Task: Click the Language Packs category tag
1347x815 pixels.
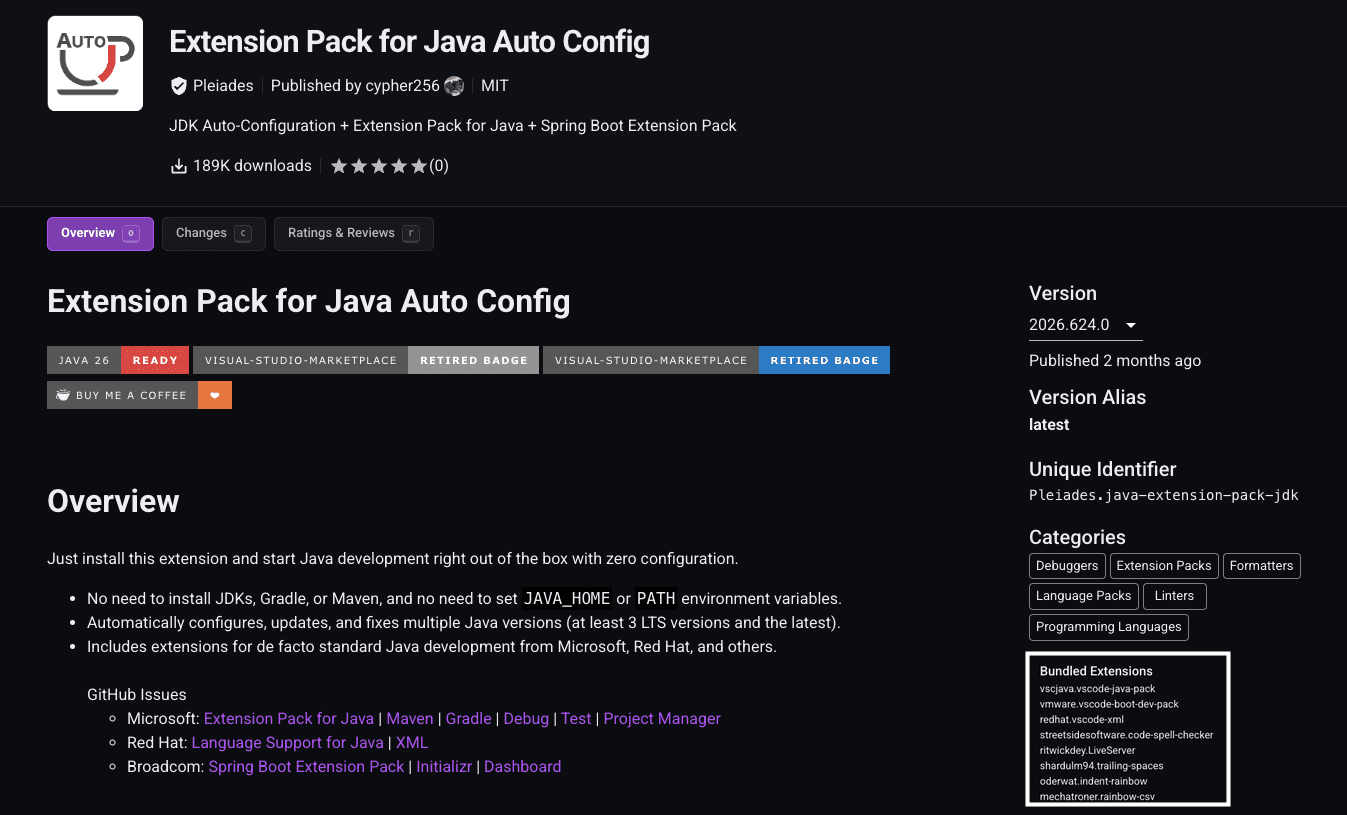Action: (1084, 596)
